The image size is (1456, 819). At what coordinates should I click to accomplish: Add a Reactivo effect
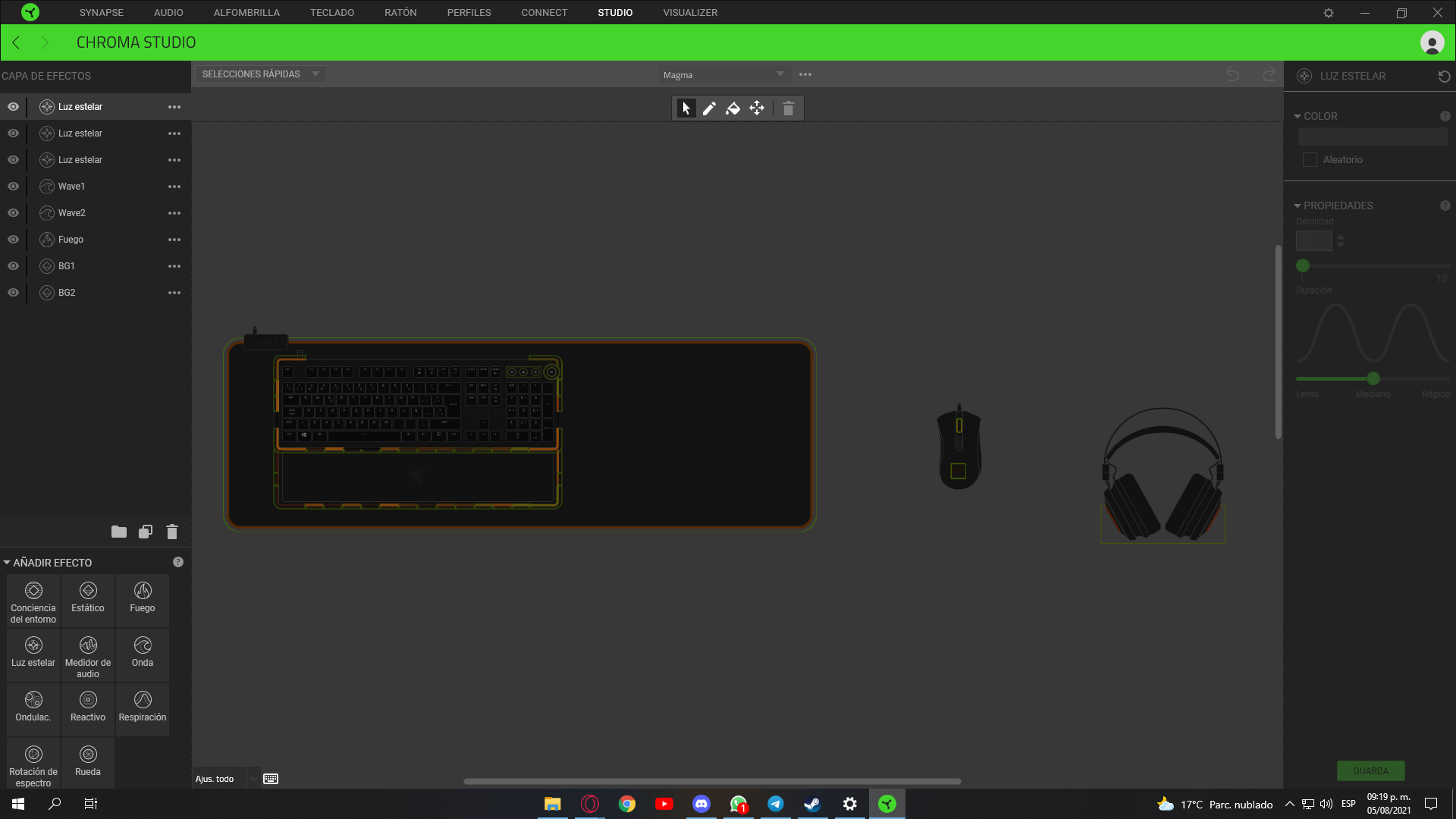coord(88,711)
